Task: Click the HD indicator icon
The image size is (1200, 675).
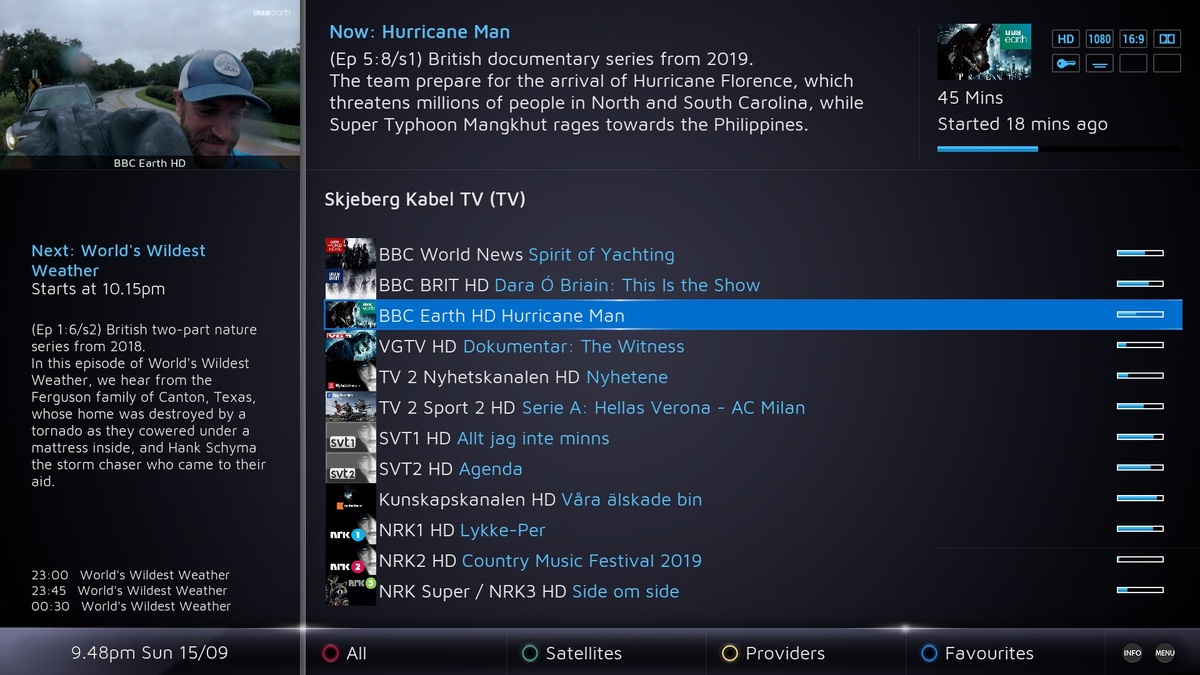Action: click(x=1066, y=39)
